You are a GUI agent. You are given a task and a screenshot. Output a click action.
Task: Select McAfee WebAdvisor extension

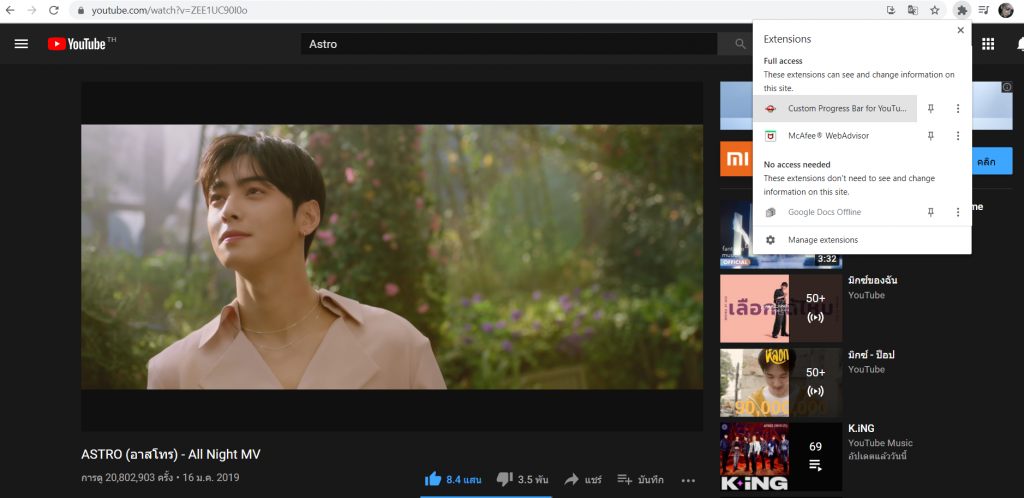coord(835,136)
